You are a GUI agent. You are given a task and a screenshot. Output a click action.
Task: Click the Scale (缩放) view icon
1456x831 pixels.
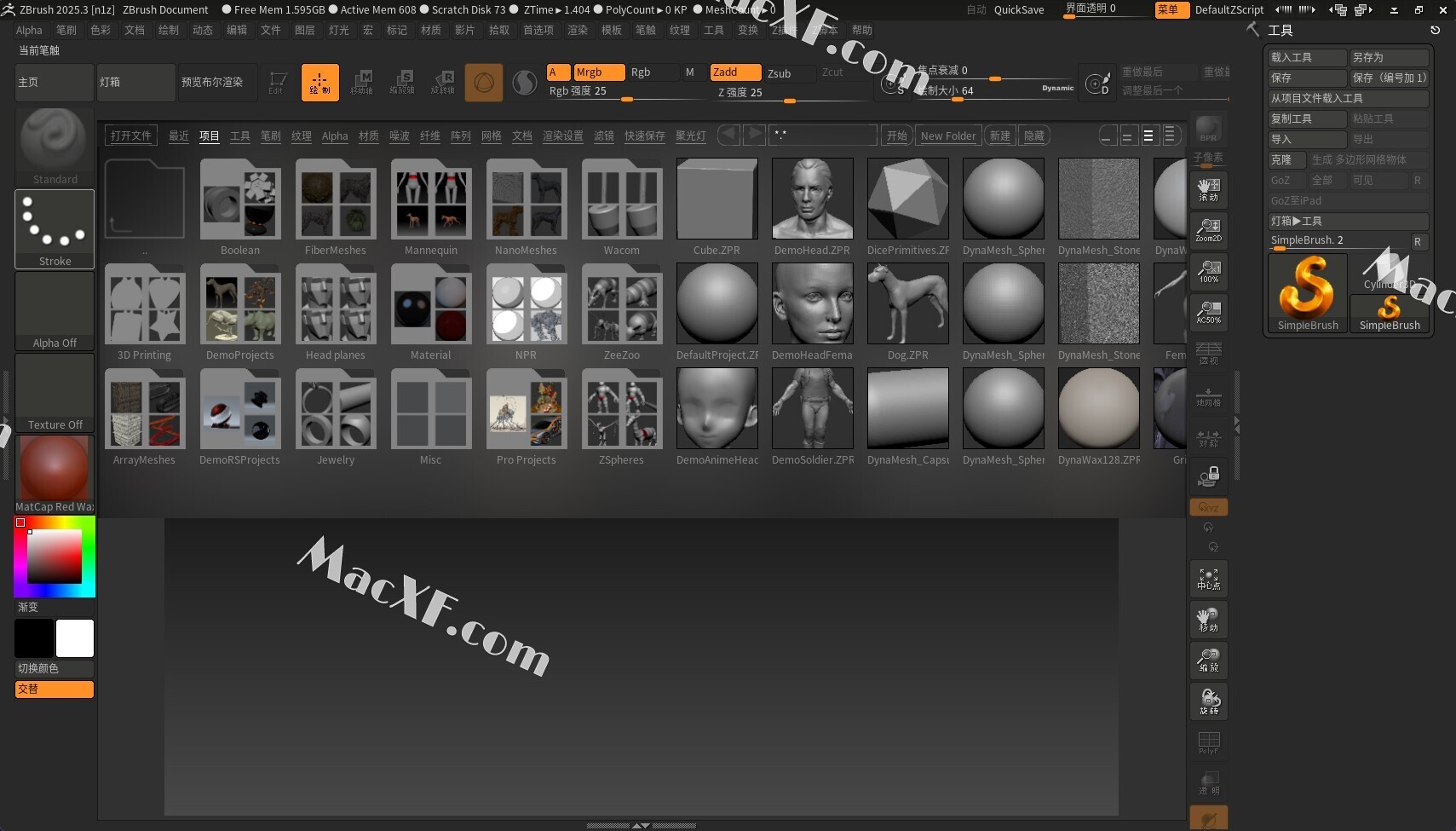point(1209,661)
